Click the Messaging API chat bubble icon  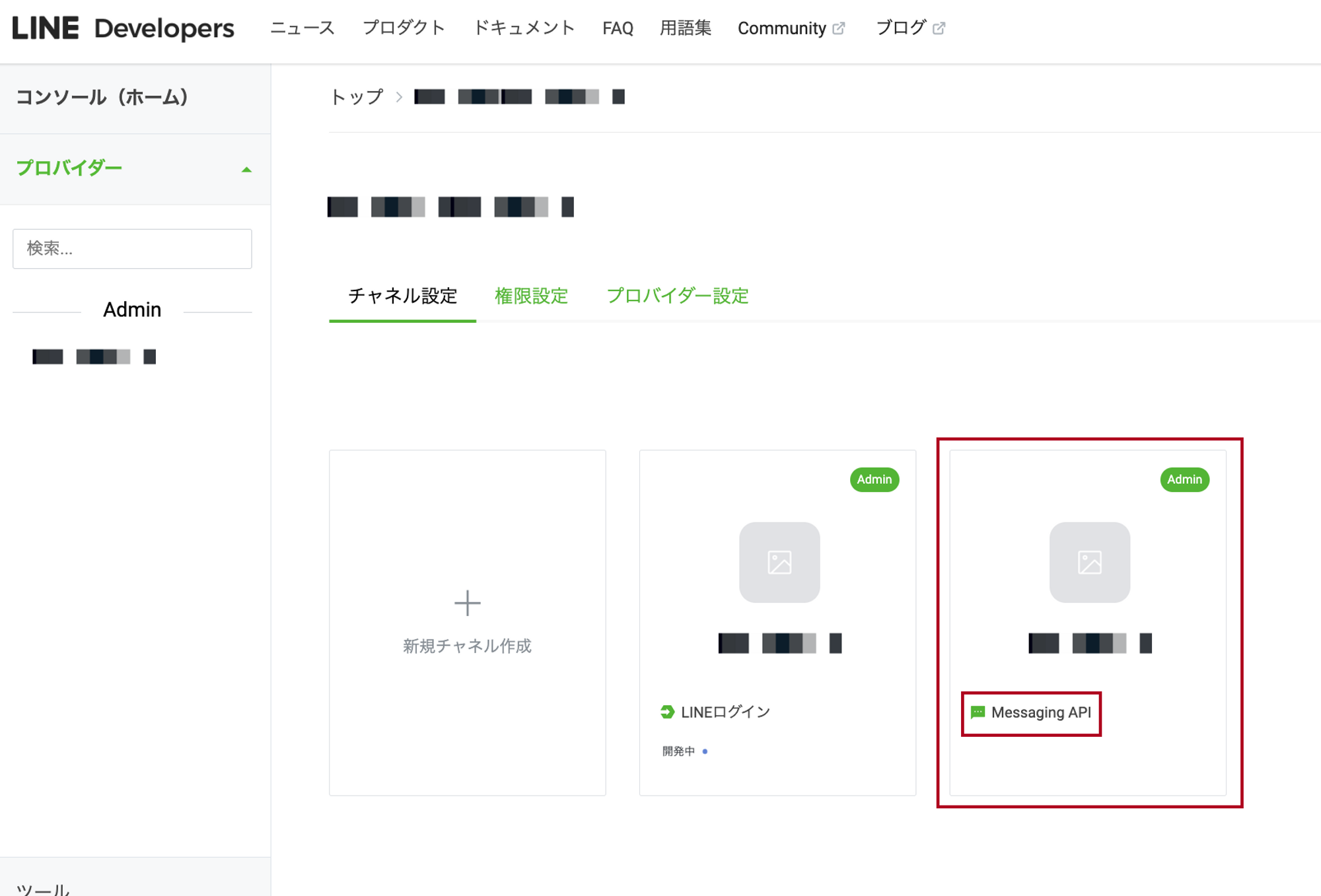(x=978, y=712)
